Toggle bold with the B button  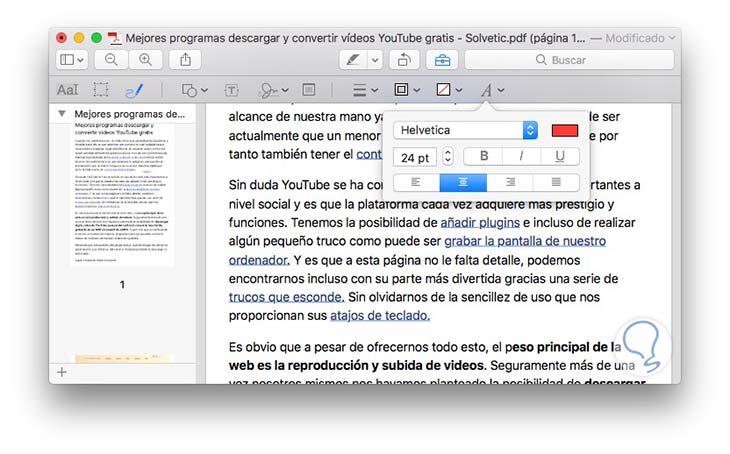click(484, 156)
